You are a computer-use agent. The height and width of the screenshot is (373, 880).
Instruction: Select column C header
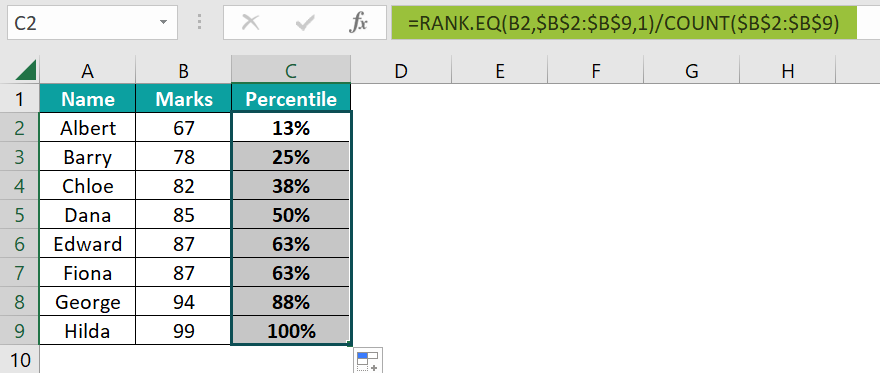coord(291,70)
